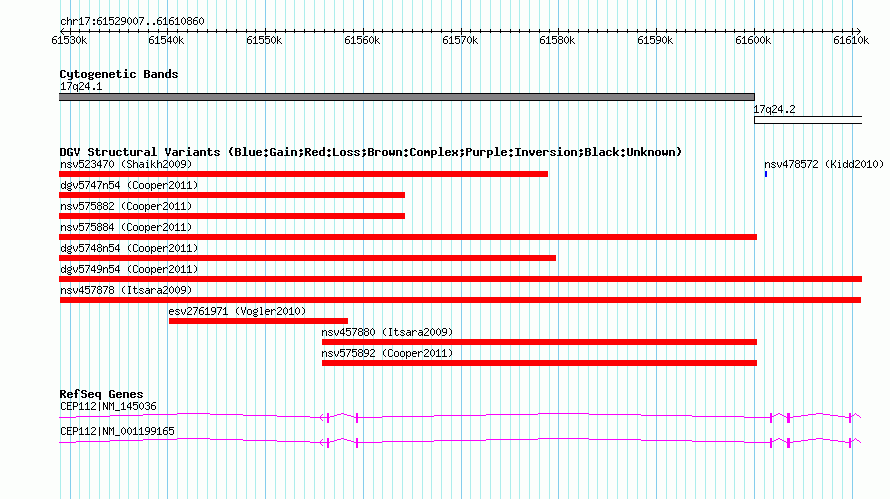This screenshot has width=890, height=499.
Task: Click the 61530k ruler tick label
Action: point(69,40)
